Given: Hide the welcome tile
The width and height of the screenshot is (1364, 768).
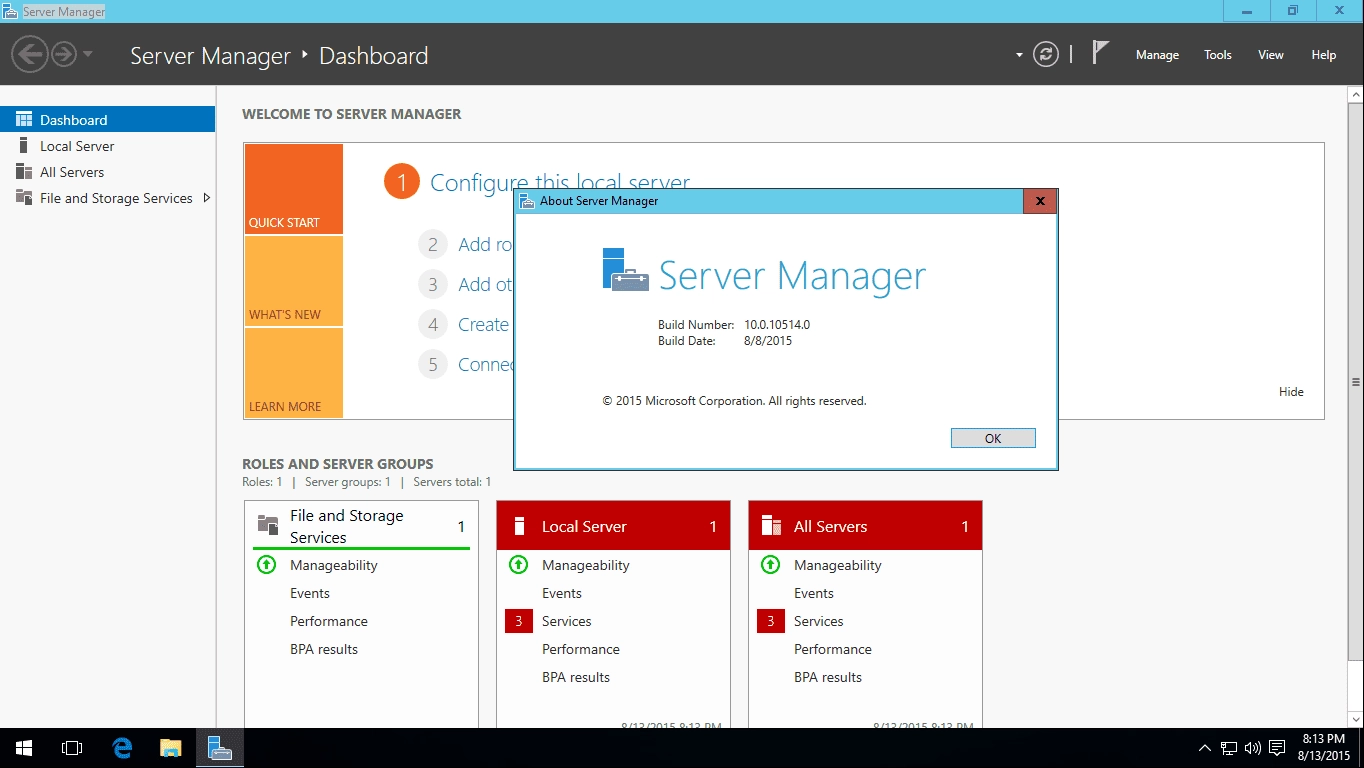Looking at the screenshot, I should click(x=1291, y=391).
